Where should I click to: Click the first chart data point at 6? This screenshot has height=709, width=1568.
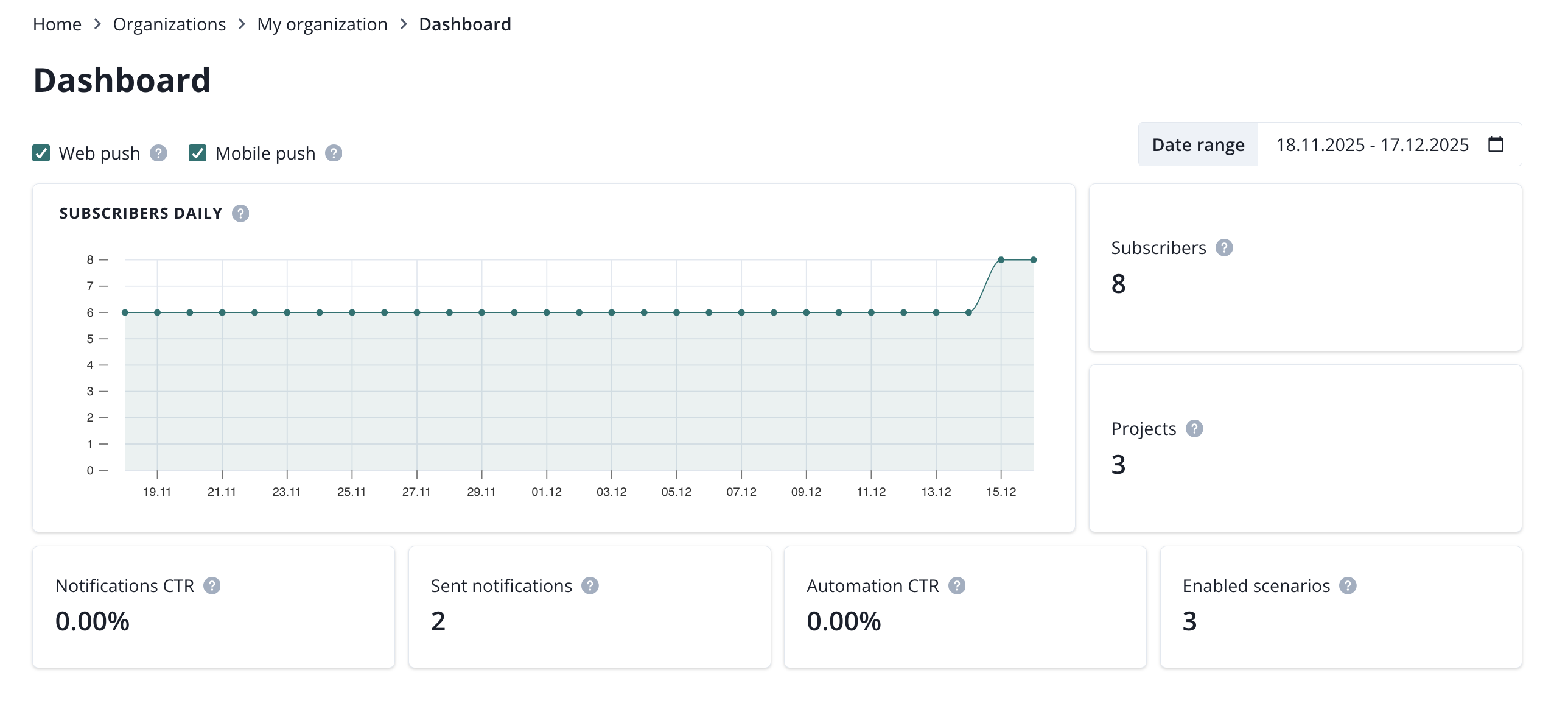[125, 312]
